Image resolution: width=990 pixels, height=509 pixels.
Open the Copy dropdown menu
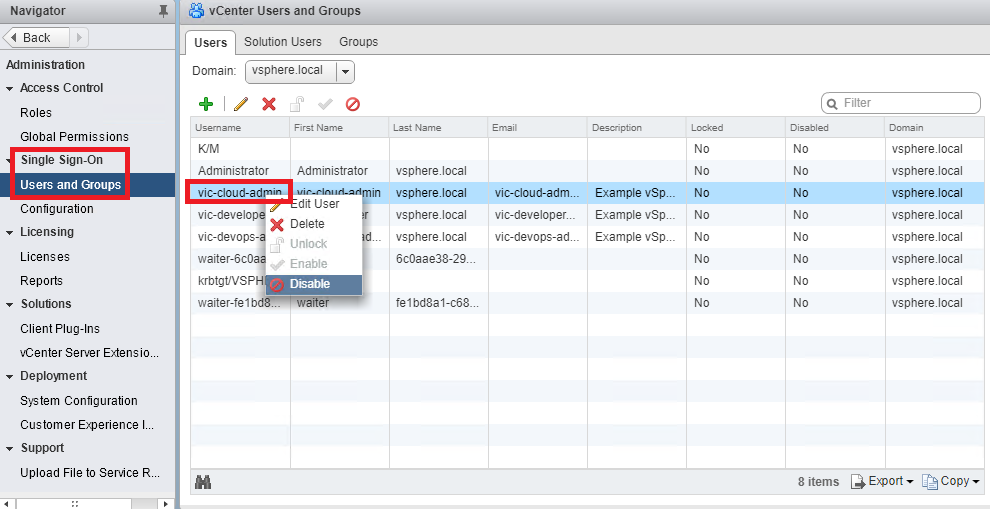tap(951, 482)
